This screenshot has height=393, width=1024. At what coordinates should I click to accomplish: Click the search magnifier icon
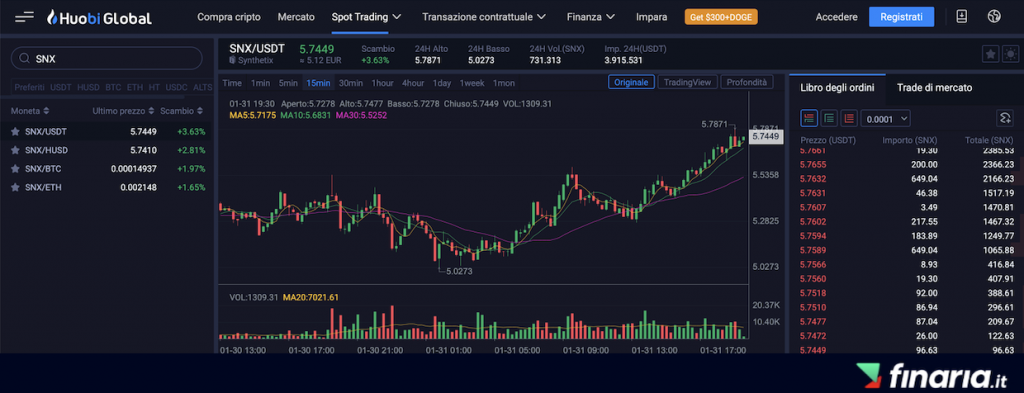25,59
